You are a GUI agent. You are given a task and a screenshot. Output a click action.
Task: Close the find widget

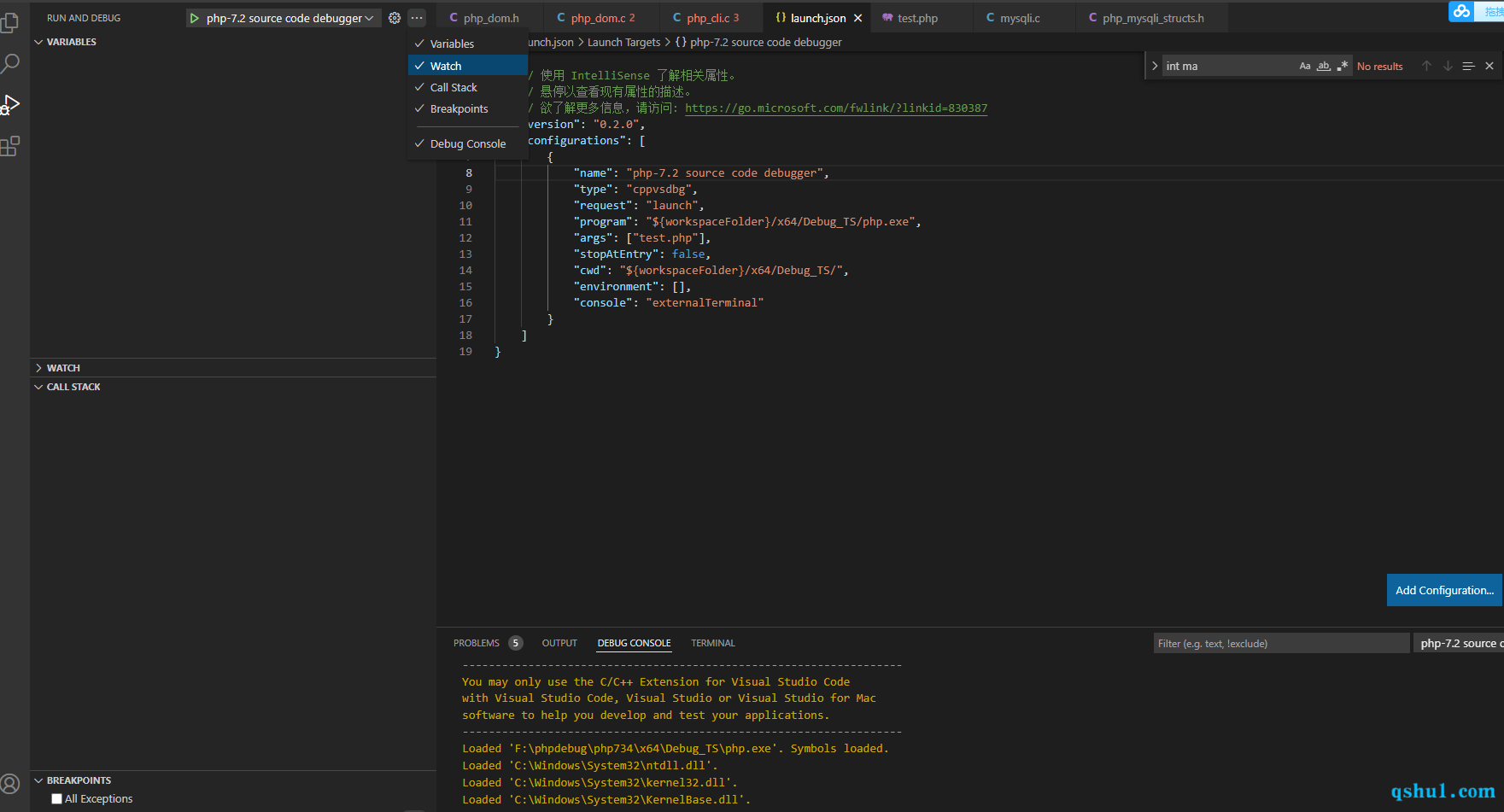1489,66
